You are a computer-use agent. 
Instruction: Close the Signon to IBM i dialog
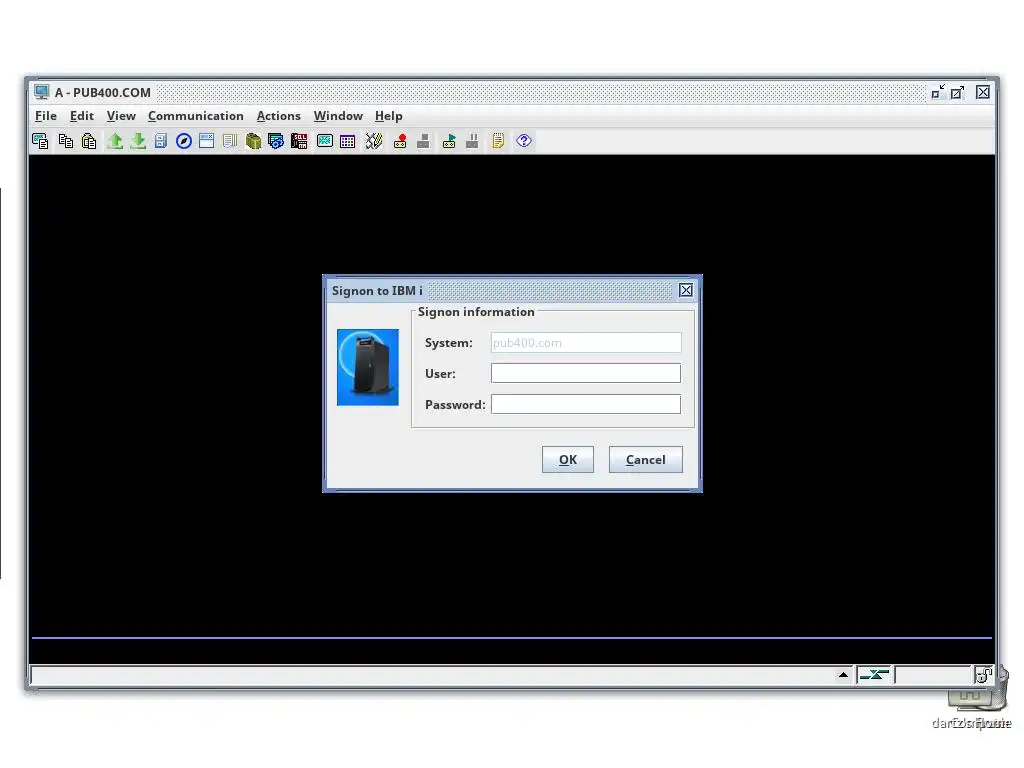point(686,291)
